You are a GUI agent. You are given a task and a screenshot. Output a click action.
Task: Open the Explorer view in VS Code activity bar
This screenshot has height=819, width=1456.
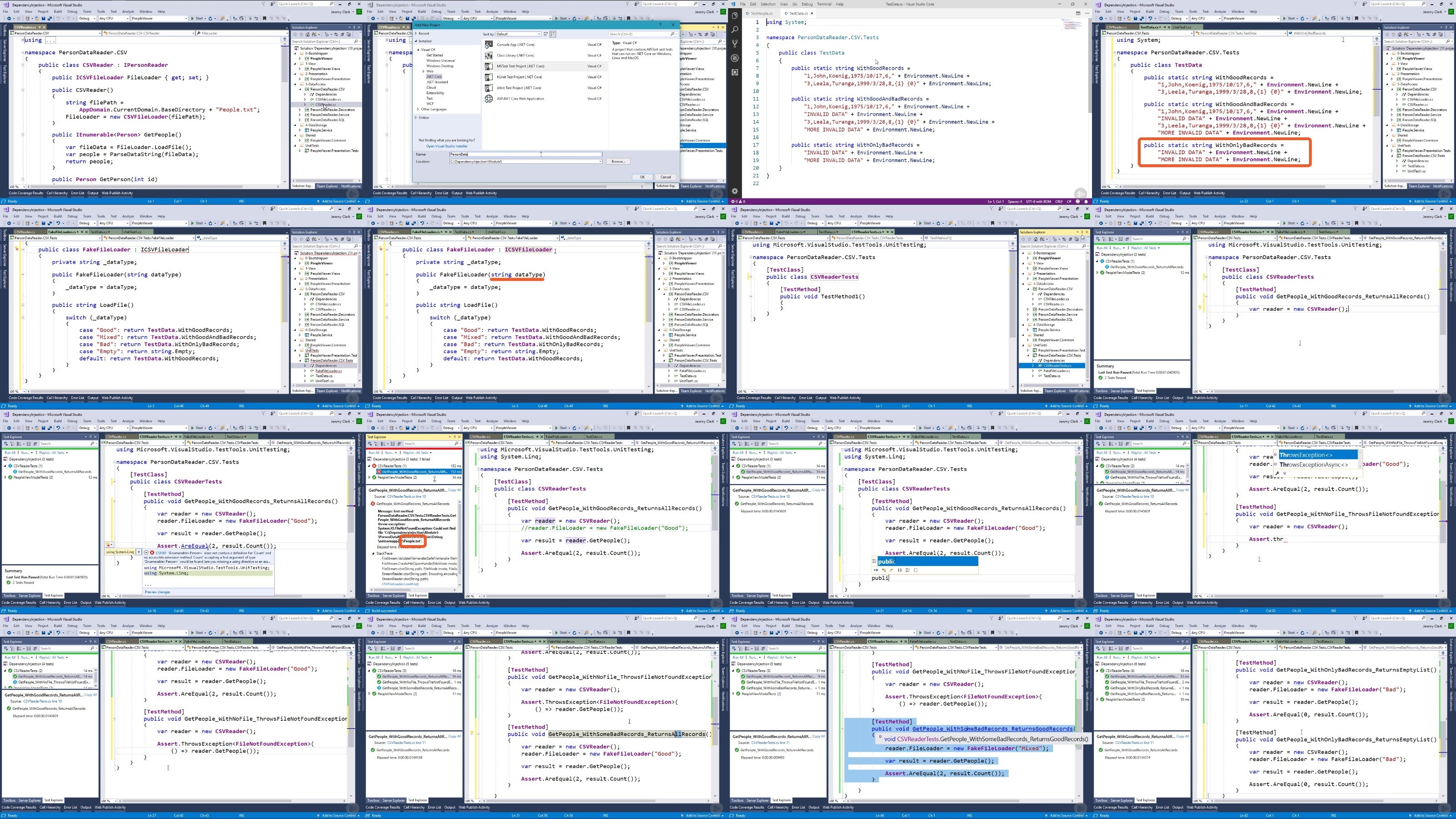735,15
